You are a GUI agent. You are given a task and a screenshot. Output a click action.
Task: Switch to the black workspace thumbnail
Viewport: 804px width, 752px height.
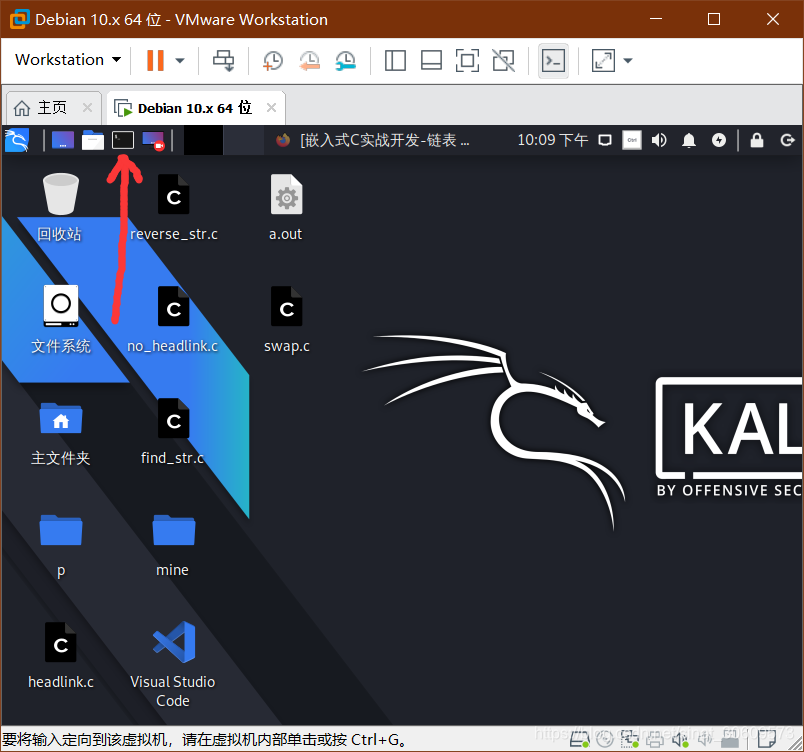[x=203, y=140]
